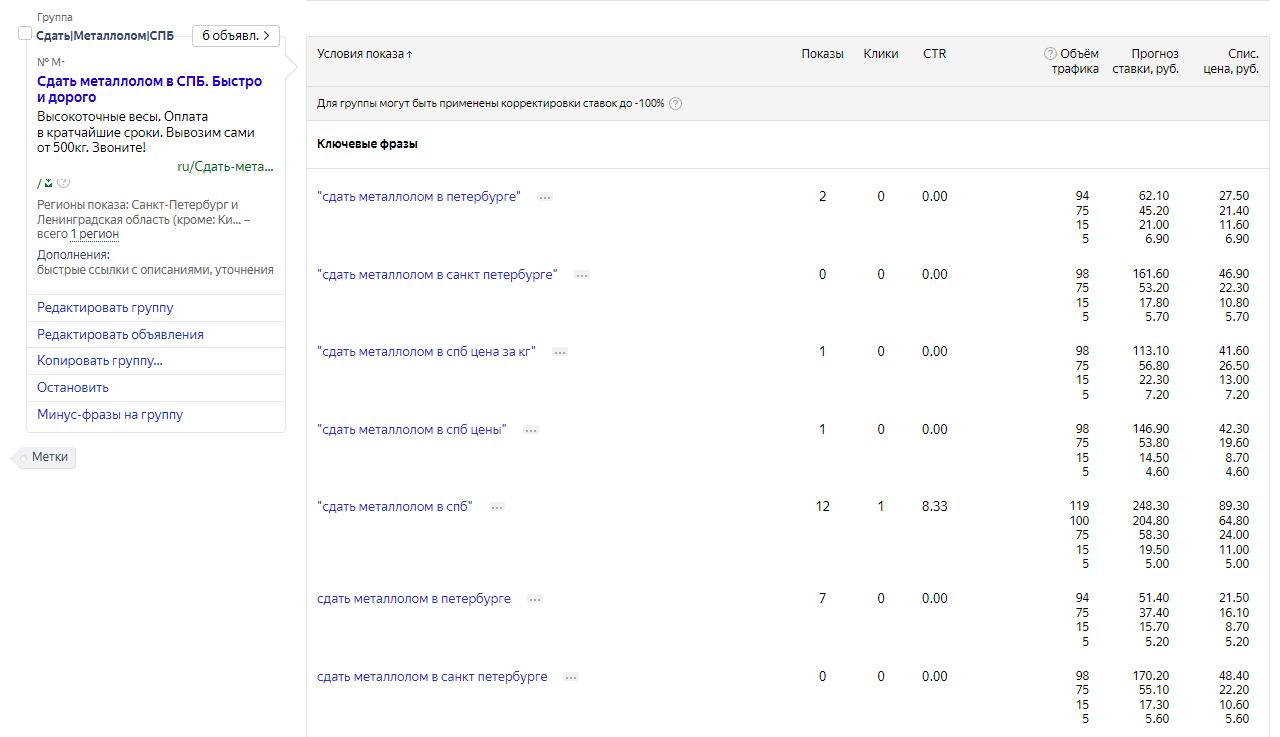
Task: Click the 1 регион link
Action: [x=95, y=234]
